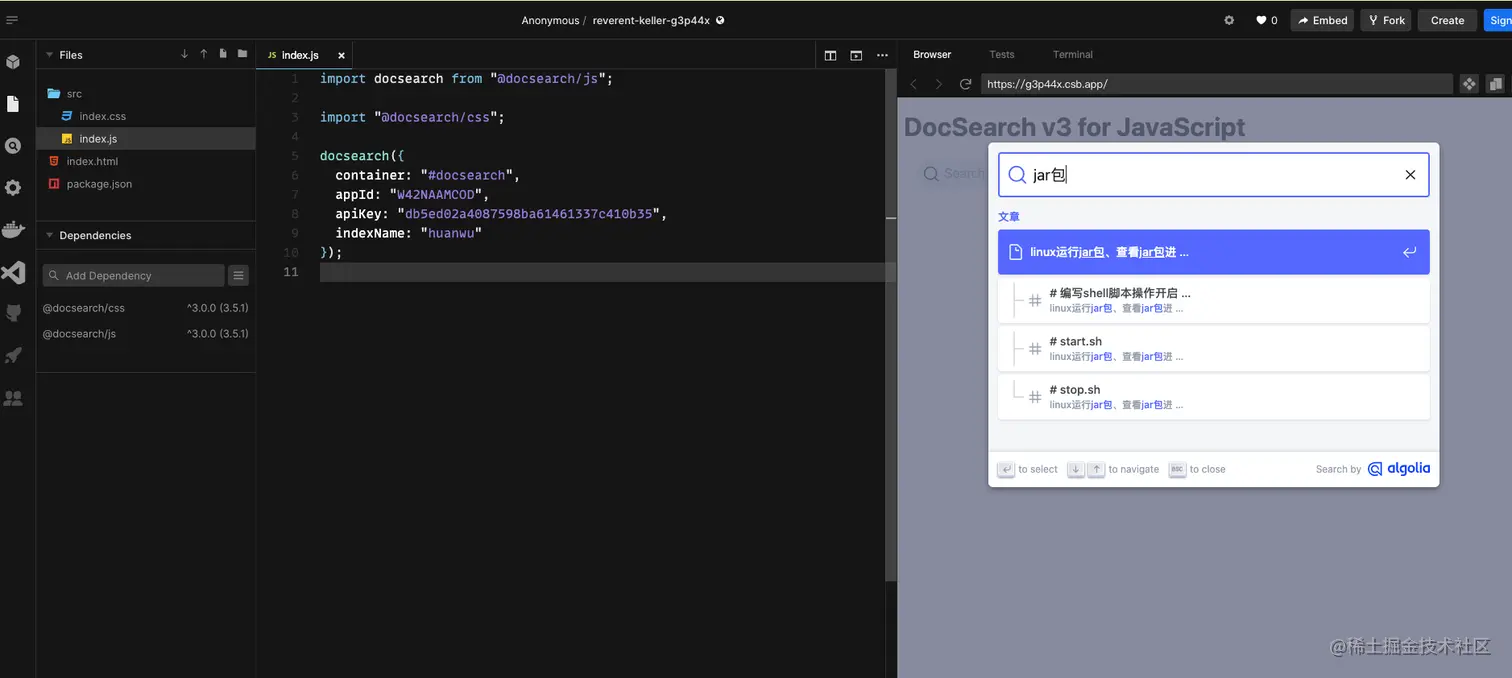Open the editor more options ellipsis
The width and height of the screenshot is (1512, 678).
[882, 56]
